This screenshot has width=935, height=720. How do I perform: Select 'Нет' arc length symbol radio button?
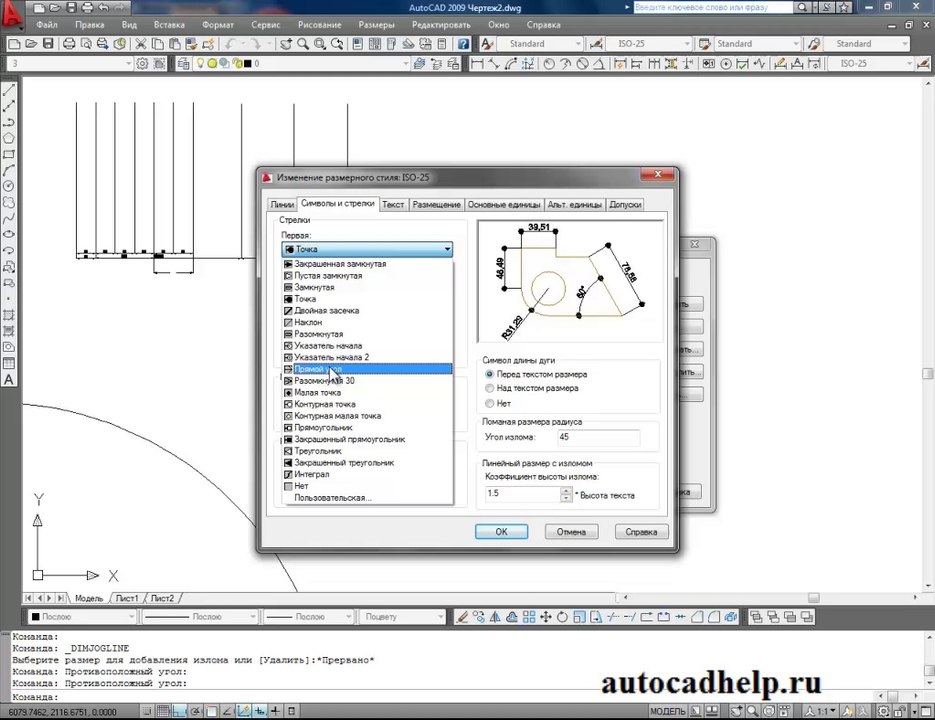tap(490, 403)
